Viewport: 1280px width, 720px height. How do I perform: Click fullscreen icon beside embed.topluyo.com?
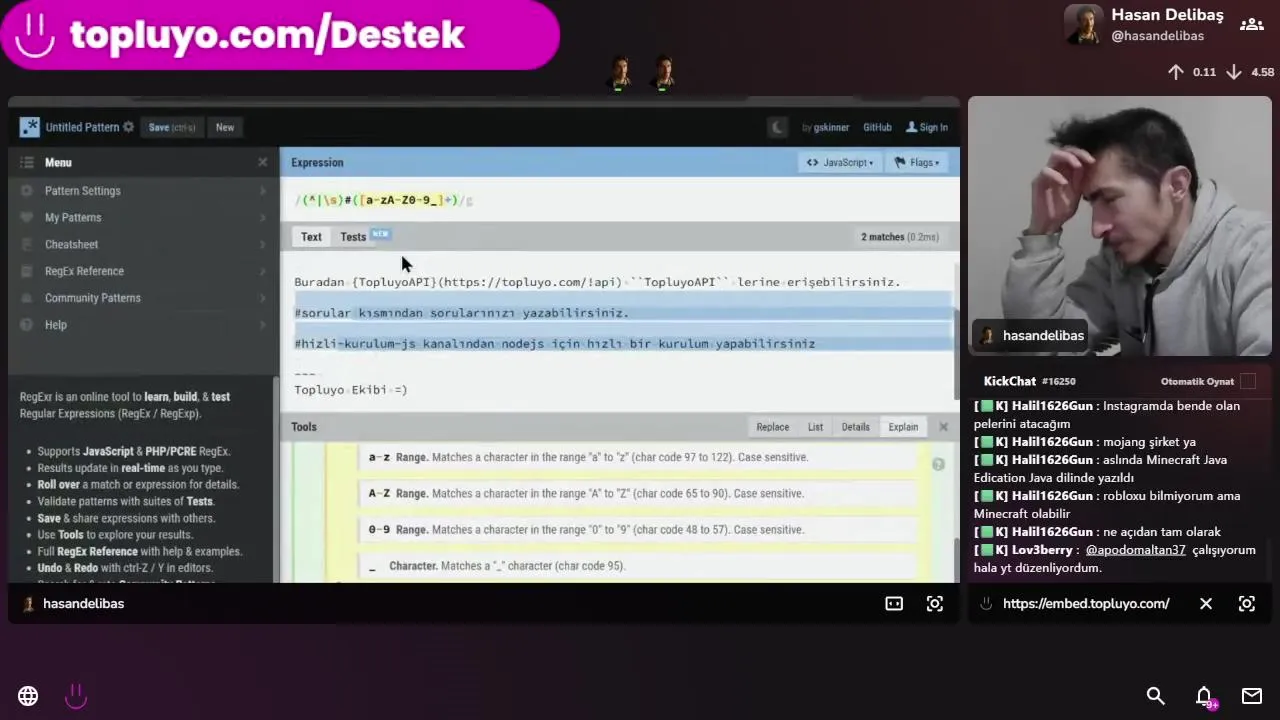pos(1247,604)
